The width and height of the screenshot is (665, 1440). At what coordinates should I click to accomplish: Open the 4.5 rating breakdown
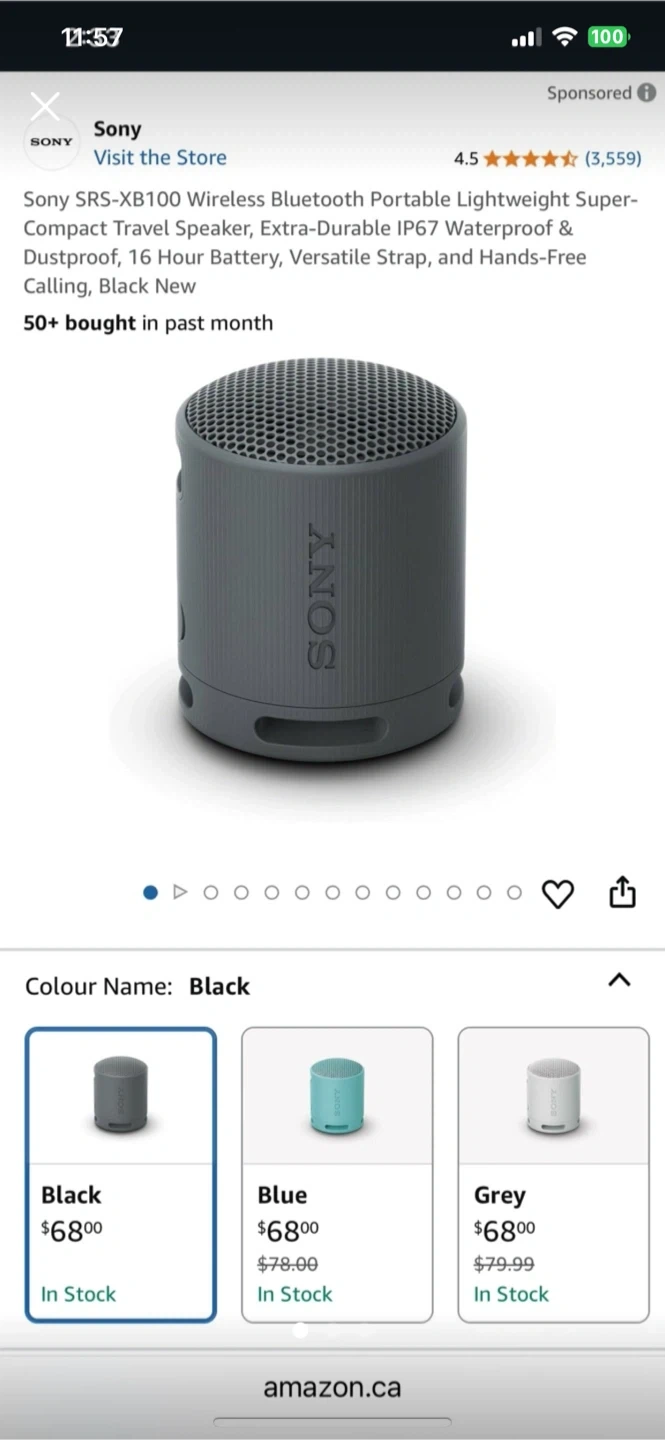(x=466, y=158)
